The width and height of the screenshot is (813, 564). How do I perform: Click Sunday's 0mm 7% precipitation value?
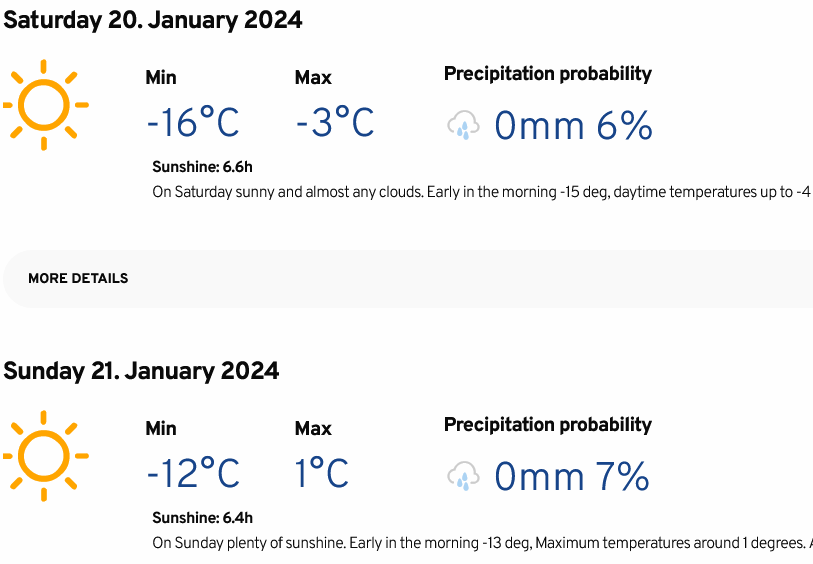571,476
